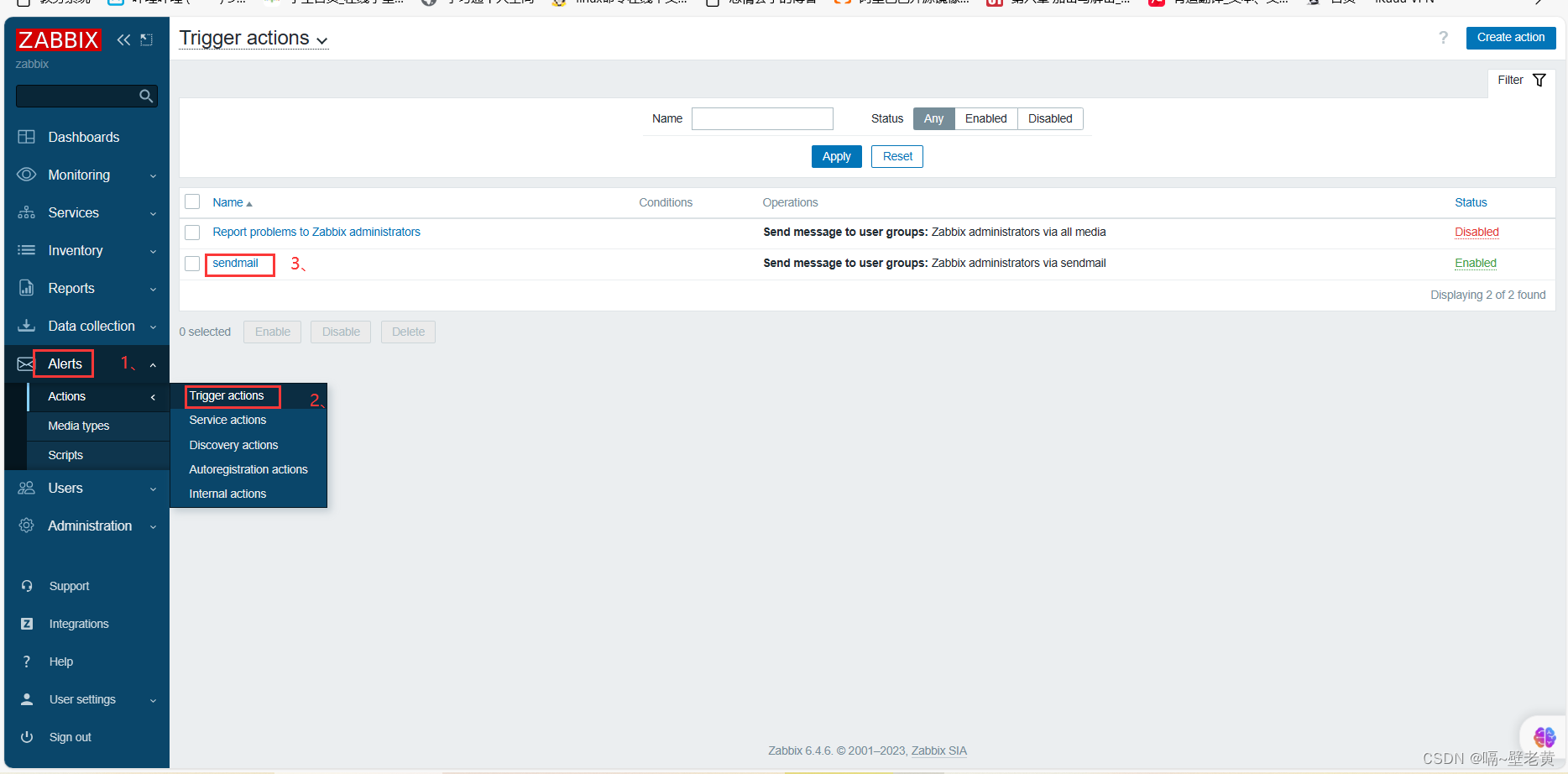Click the floating brain assistant icon
Image resolution: width=1568 pixels, height=774 pixels.
[x=1544, y=737]
